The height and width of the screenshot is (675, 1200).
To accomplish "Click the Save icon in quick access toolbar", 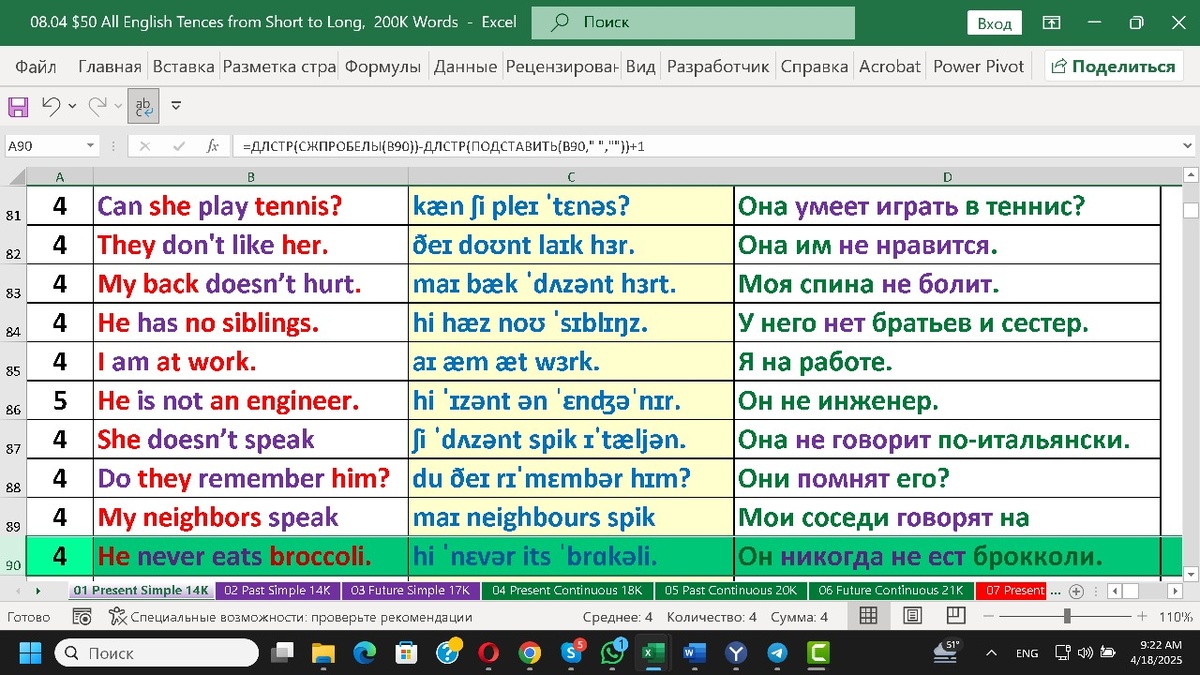I will coord(18,105).
